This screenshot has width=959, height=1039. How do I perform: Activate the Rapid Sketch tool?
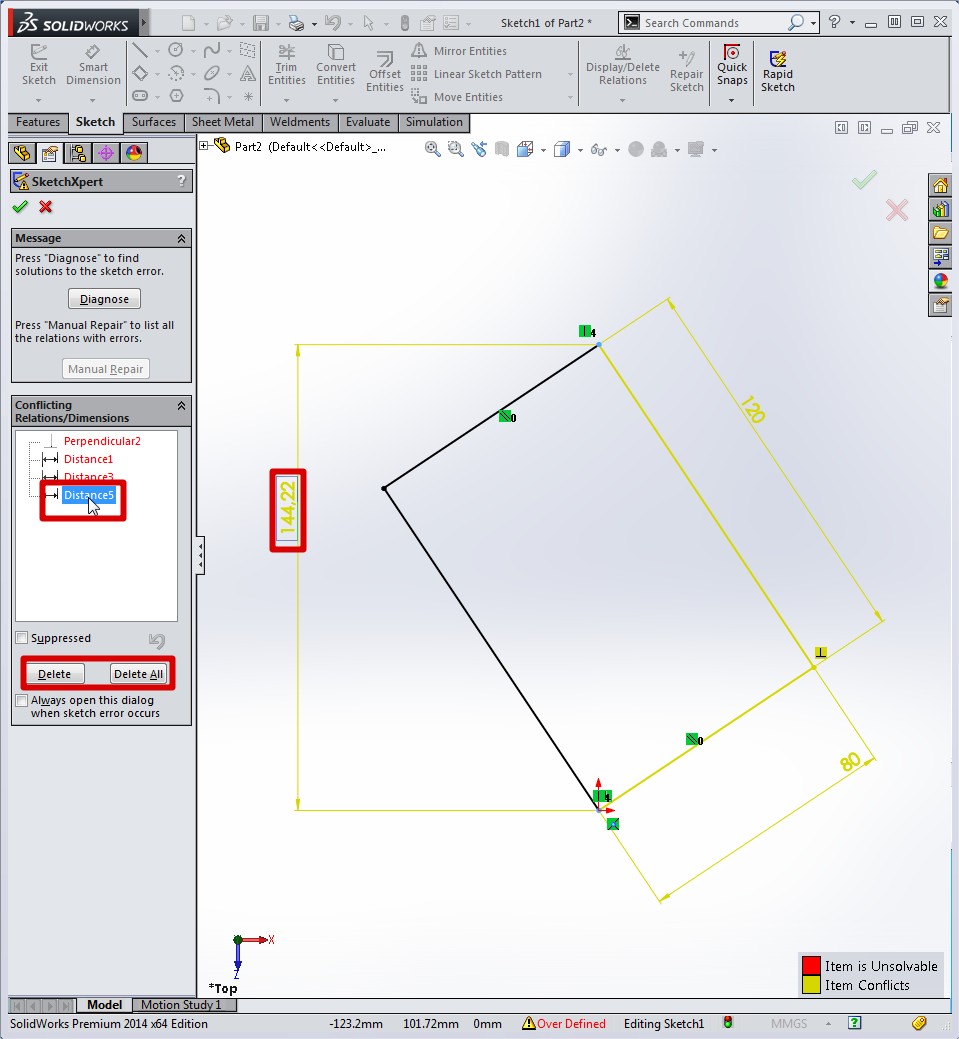tap(777, 72)
